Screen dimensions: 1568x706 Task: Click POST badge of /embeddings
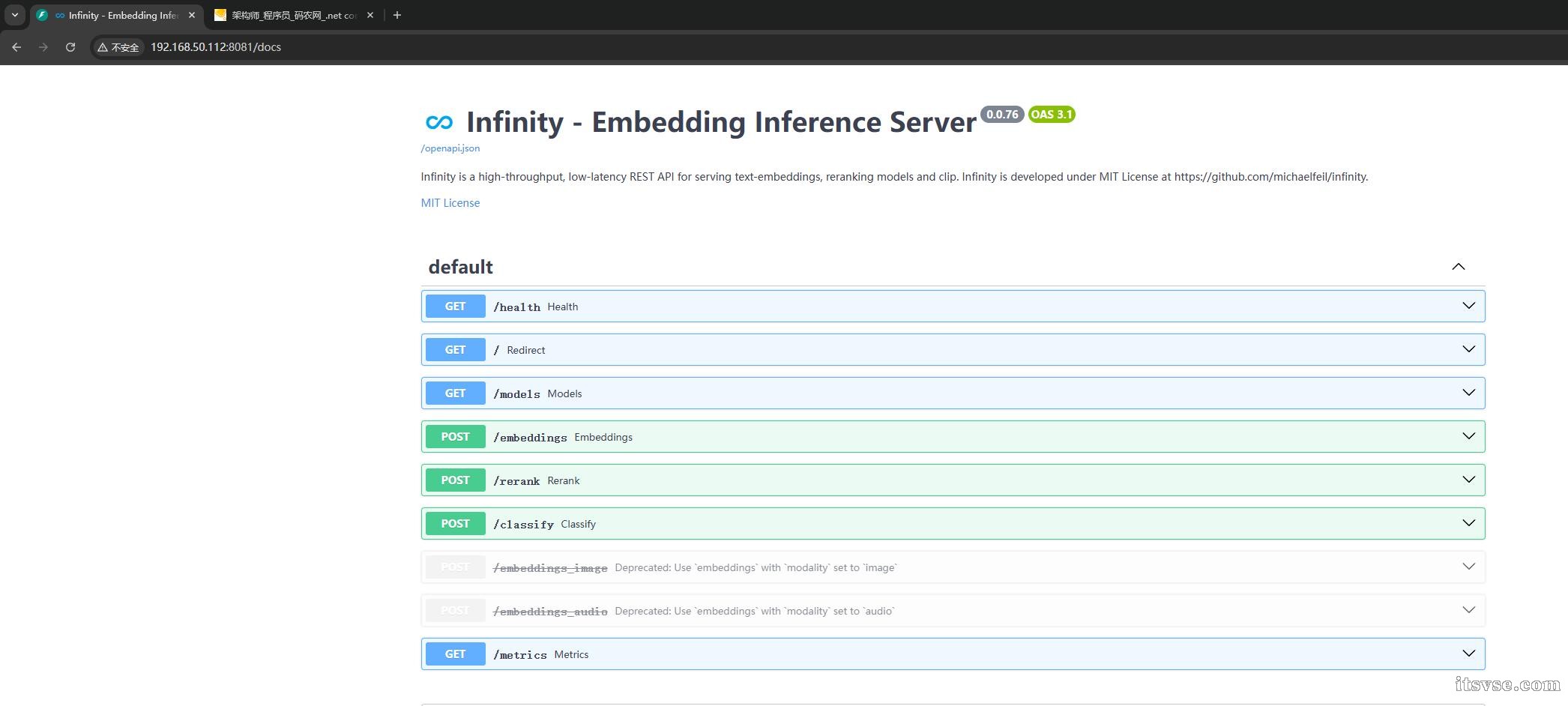[x=456, y=436]
